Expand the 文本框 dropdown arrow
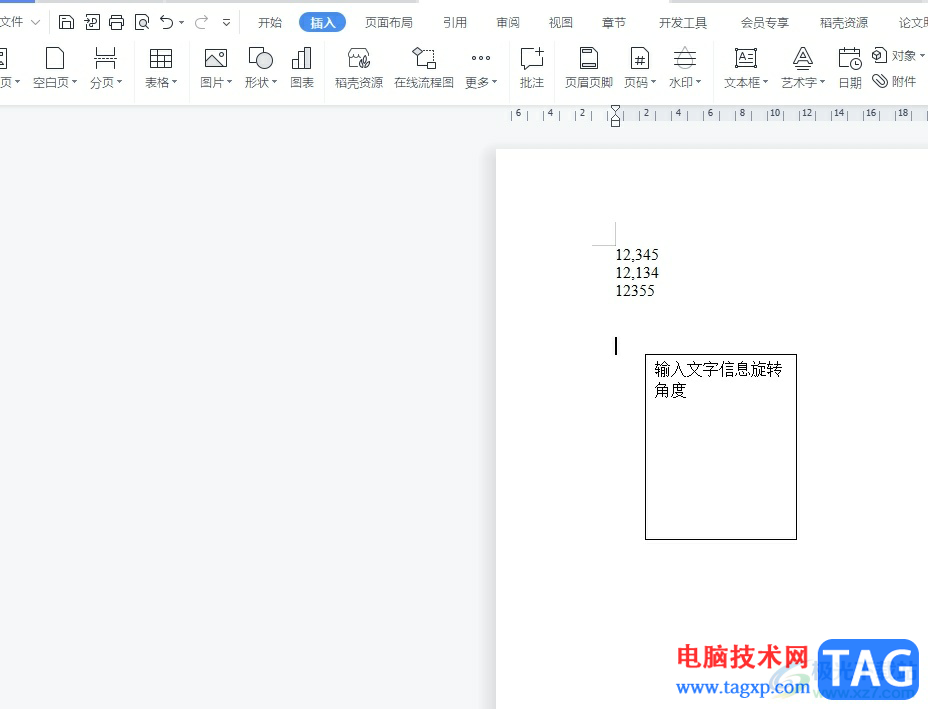 click(766, 82)
